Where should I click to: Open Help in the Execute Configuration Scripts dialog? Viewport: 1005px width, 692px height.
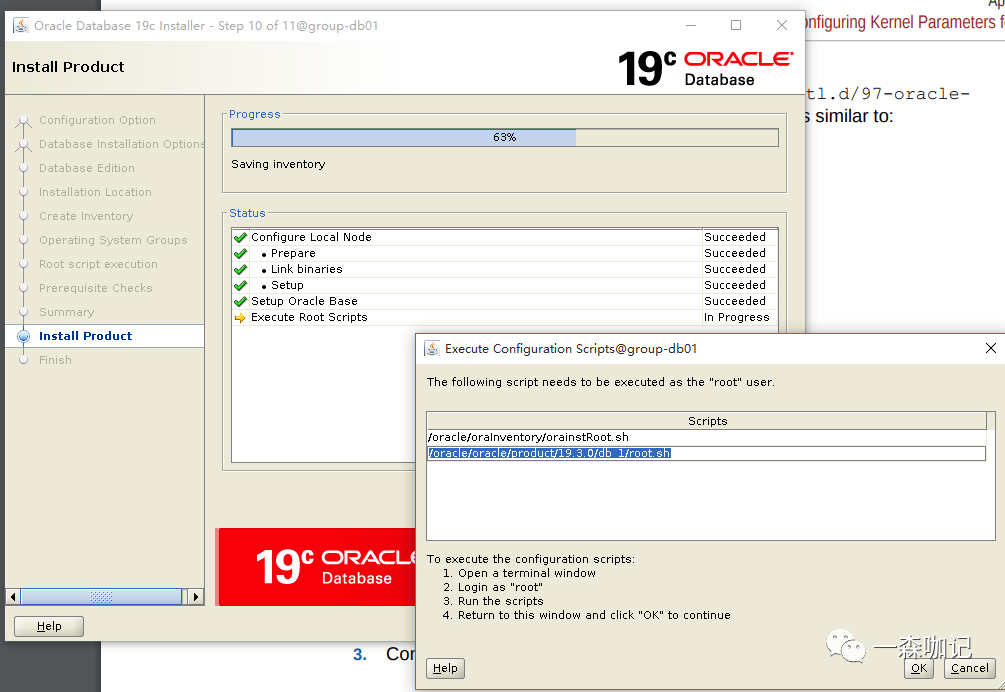(445, 669)
